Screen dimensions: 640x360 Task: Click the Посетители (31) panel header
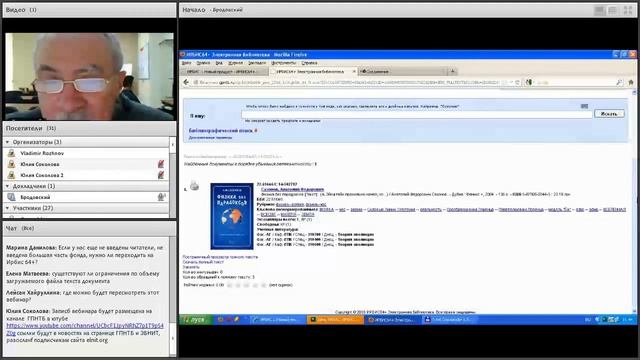pos(89,128)
